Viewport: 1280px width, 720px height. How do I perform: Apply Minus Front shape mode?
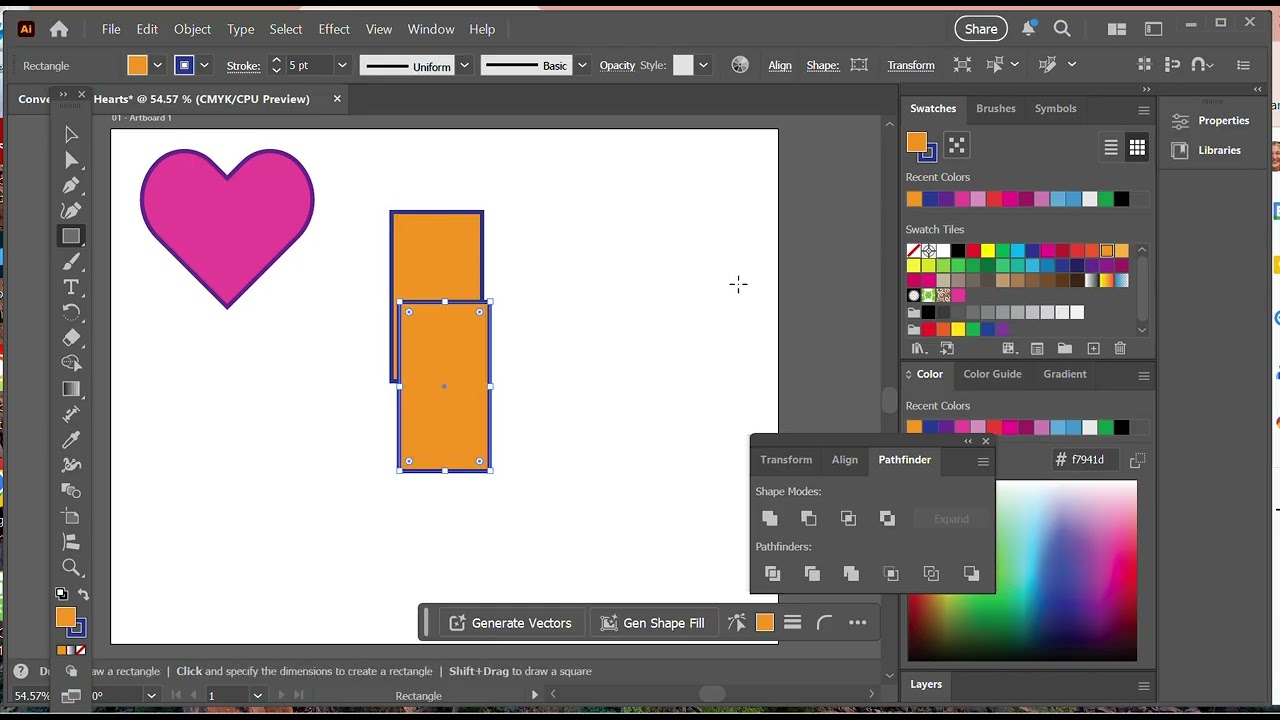(809, 518)
